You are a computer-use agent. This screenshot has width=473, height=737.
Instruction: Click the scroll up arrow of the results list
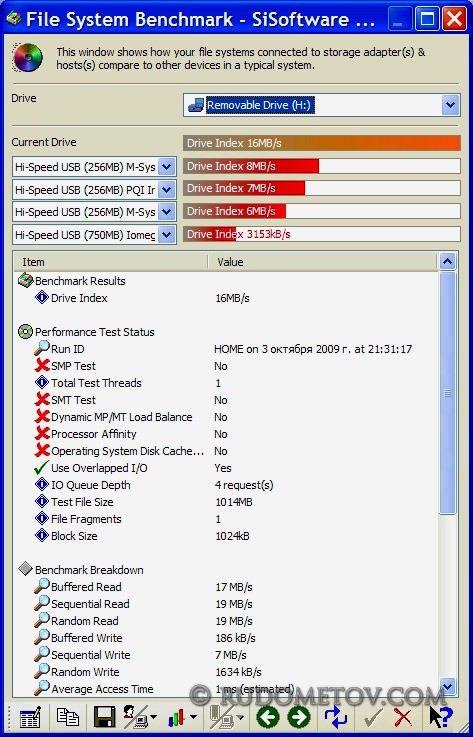[x=448, y=261]
